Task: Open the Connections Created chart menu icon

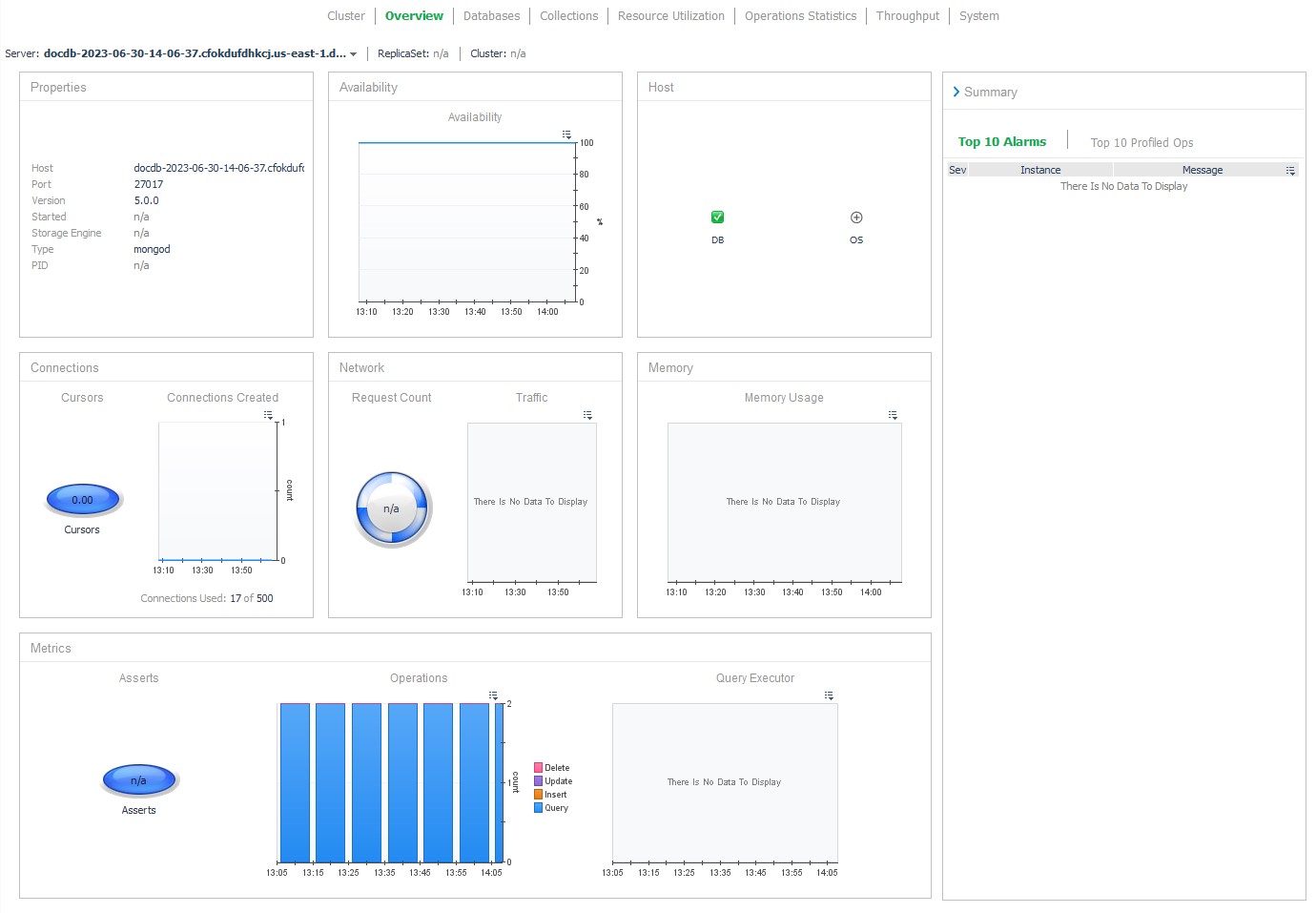Action: (x=269, y=414)
